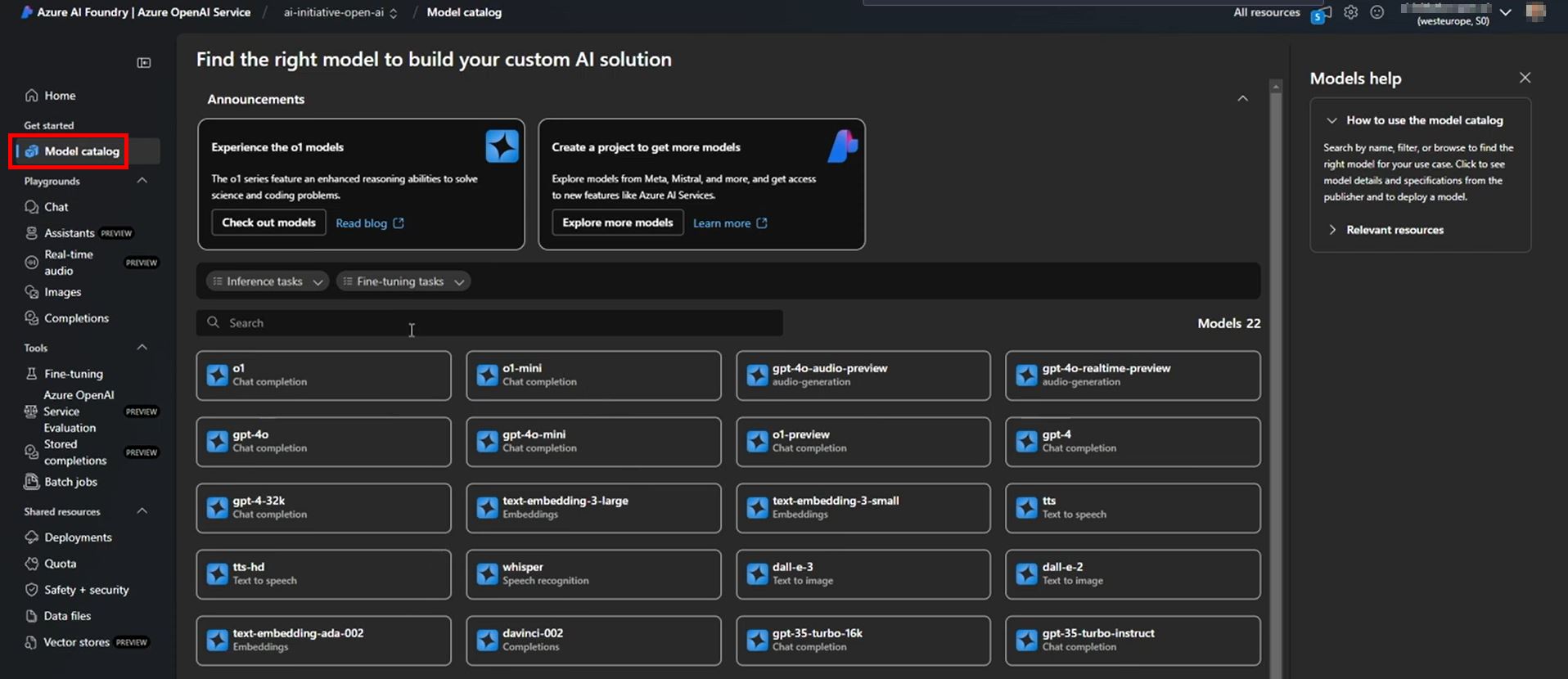Click the Check out models button

coord(268,223)
